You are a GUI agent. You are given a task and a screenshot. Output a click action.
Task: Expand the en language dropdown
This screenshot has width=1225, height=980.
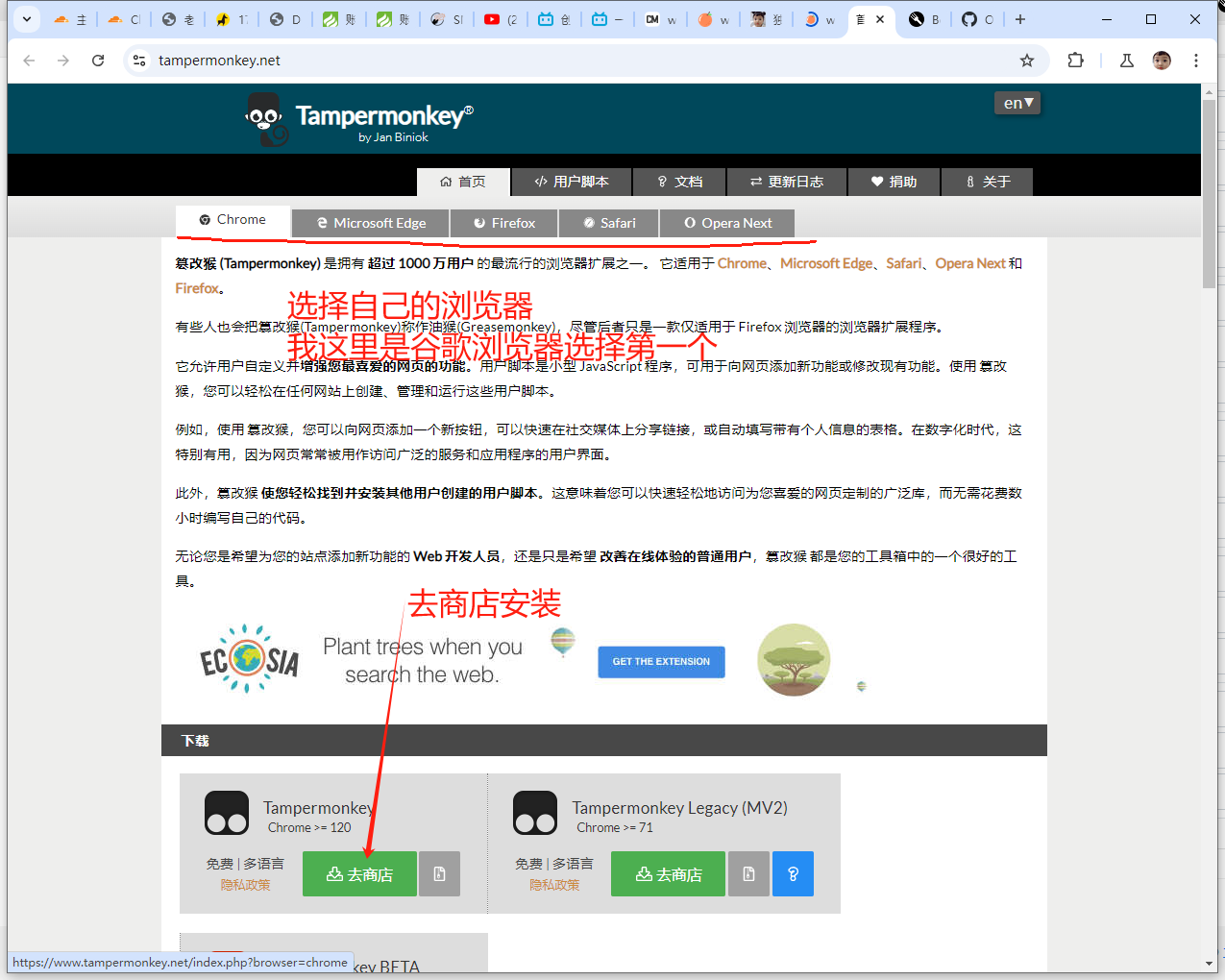pyautogui.click(x=1017, y=103)
